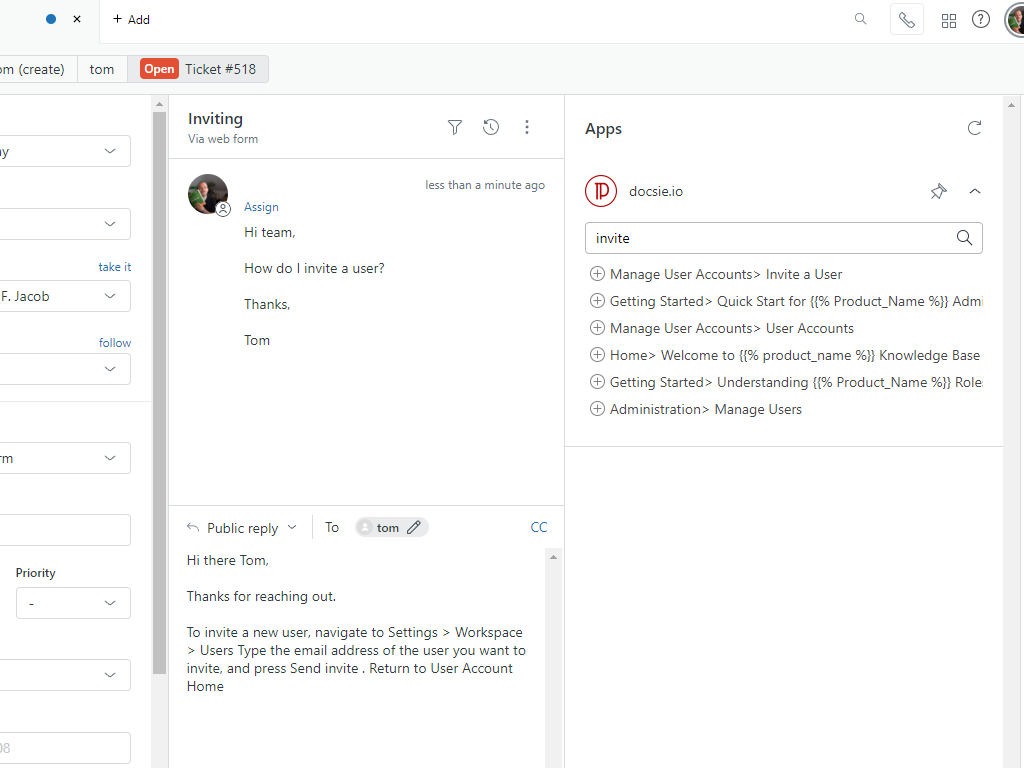Open the products grid icon
The height and width of the screenshot is (768, 1024).
(949, 20)
